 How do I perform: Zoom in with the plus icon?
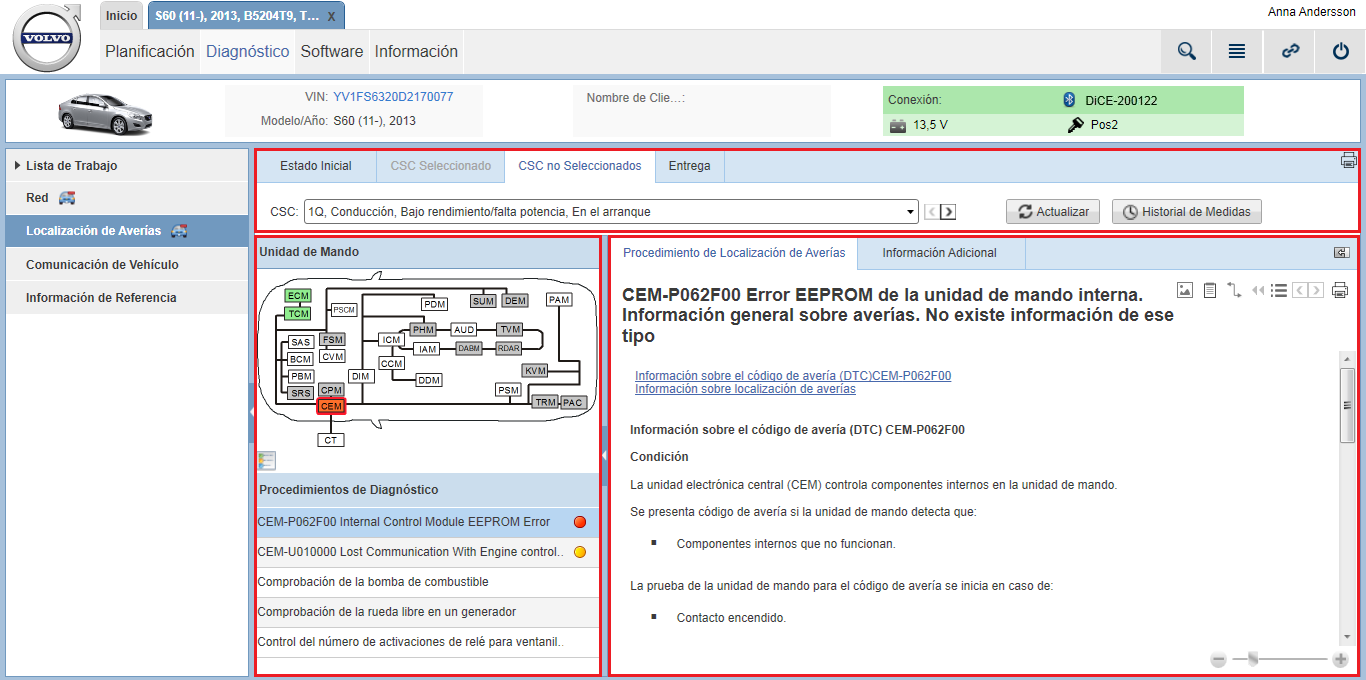pos(1341,659)
